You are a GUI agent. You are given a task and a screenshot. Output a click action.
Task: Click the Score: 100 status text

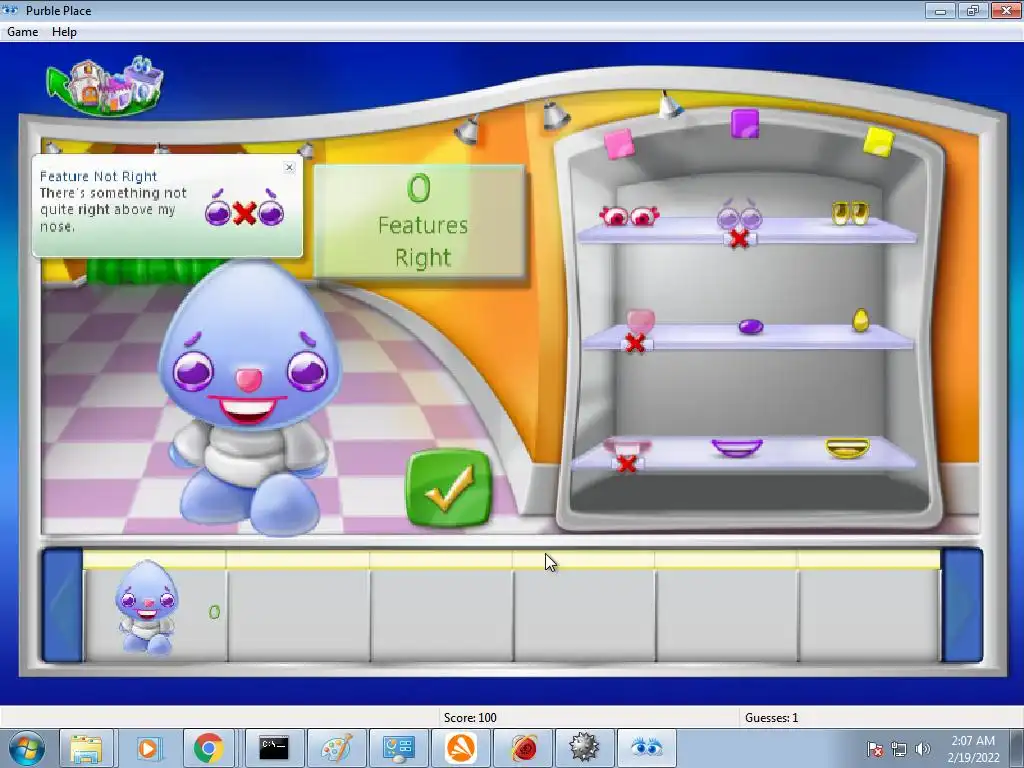point(470,718)
